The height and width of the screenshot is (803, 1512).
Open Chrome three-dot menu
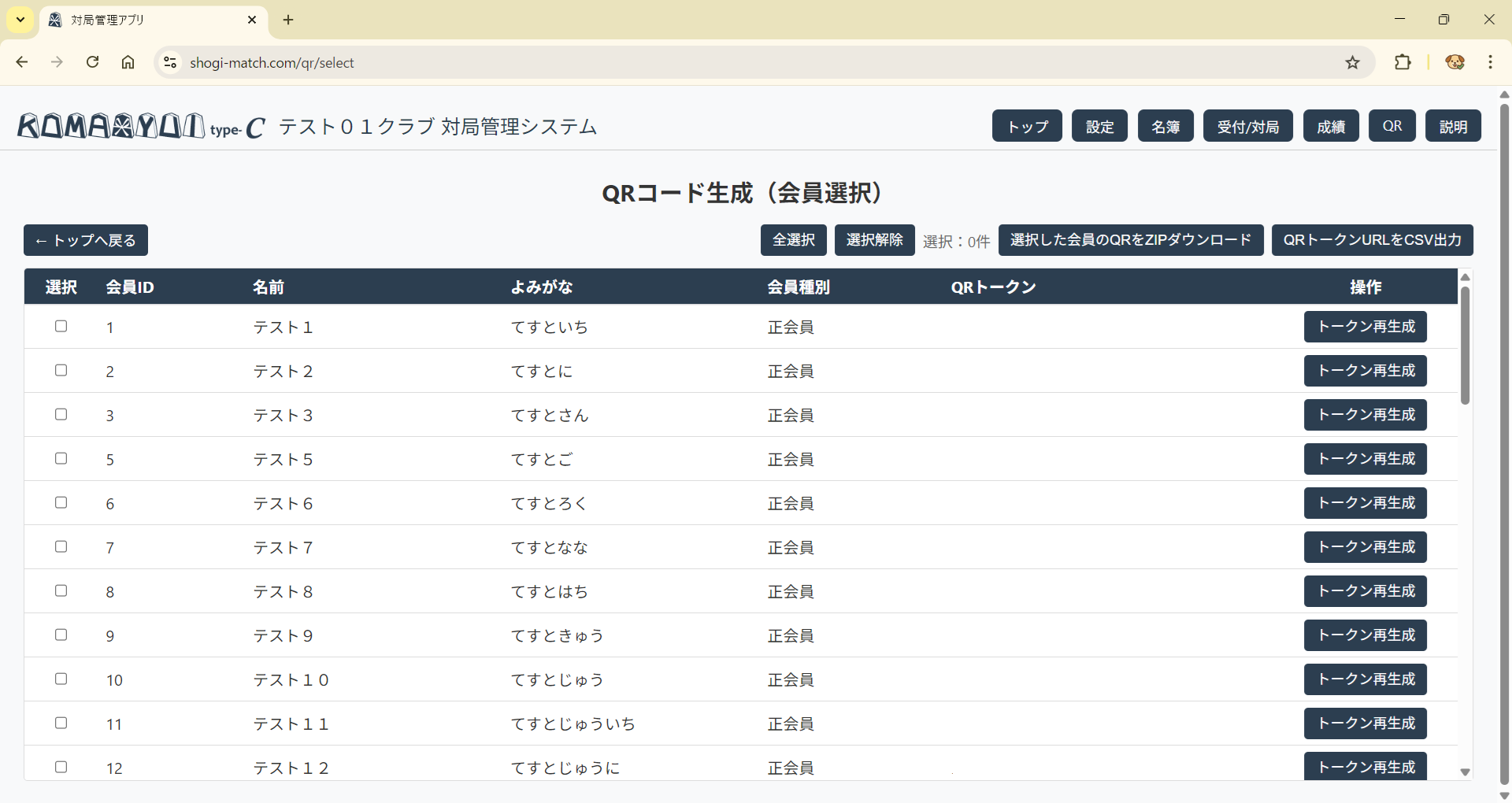coord(1490,62)
